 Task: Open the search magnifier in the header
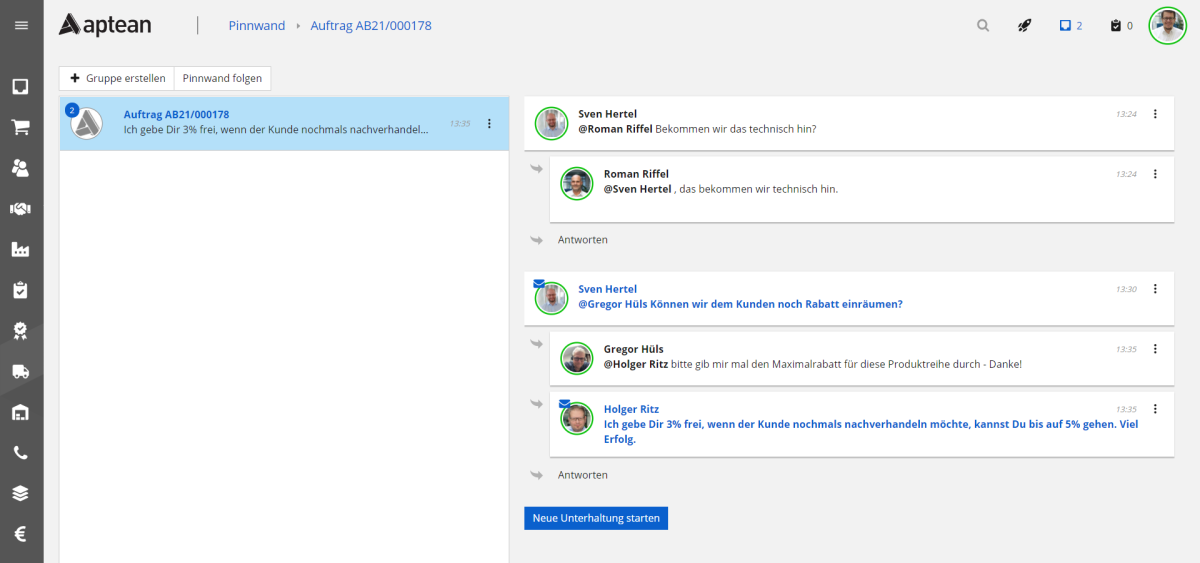983,26
